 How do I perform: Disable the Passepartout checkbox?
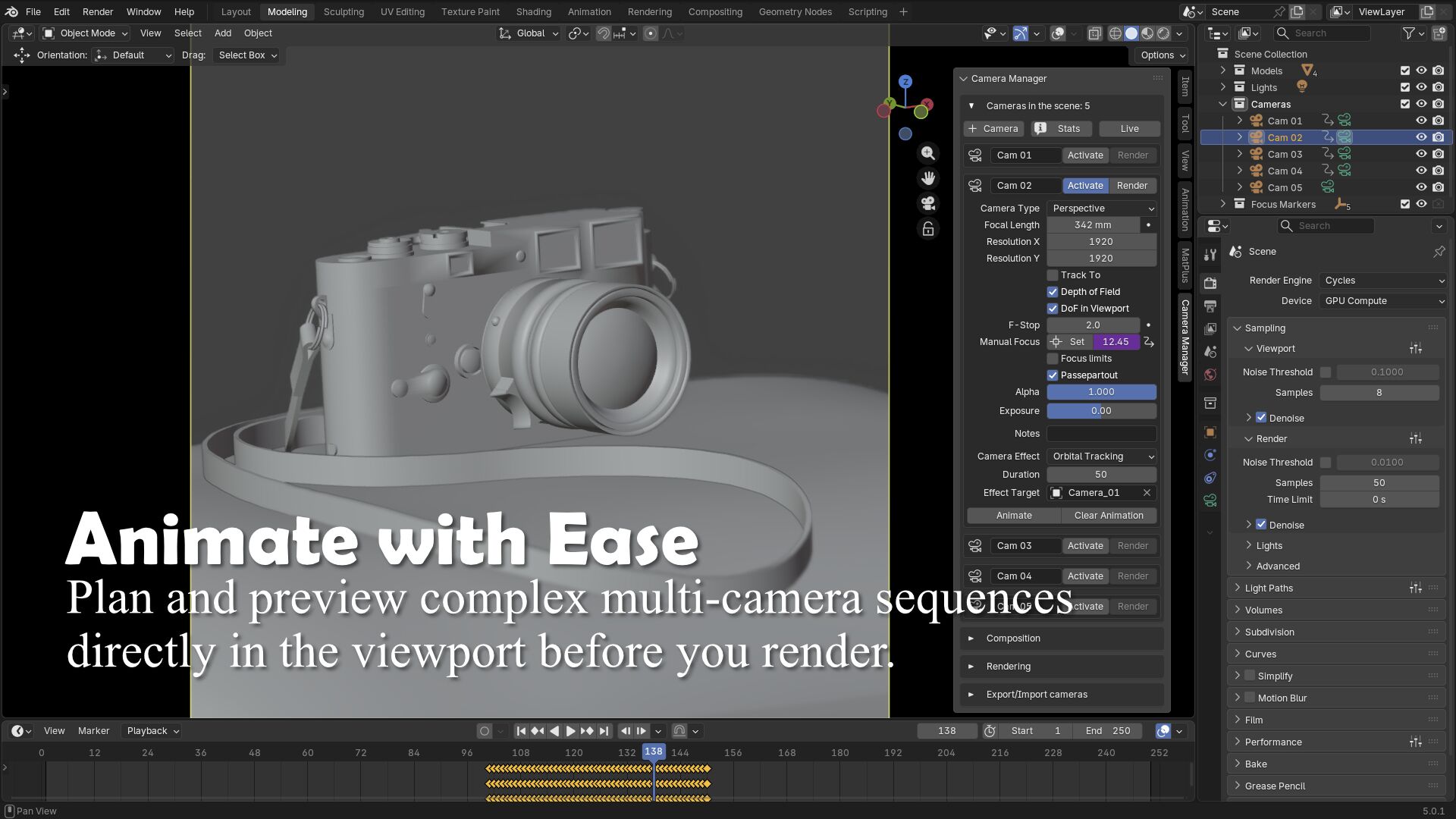click(x=1053, y=375)
